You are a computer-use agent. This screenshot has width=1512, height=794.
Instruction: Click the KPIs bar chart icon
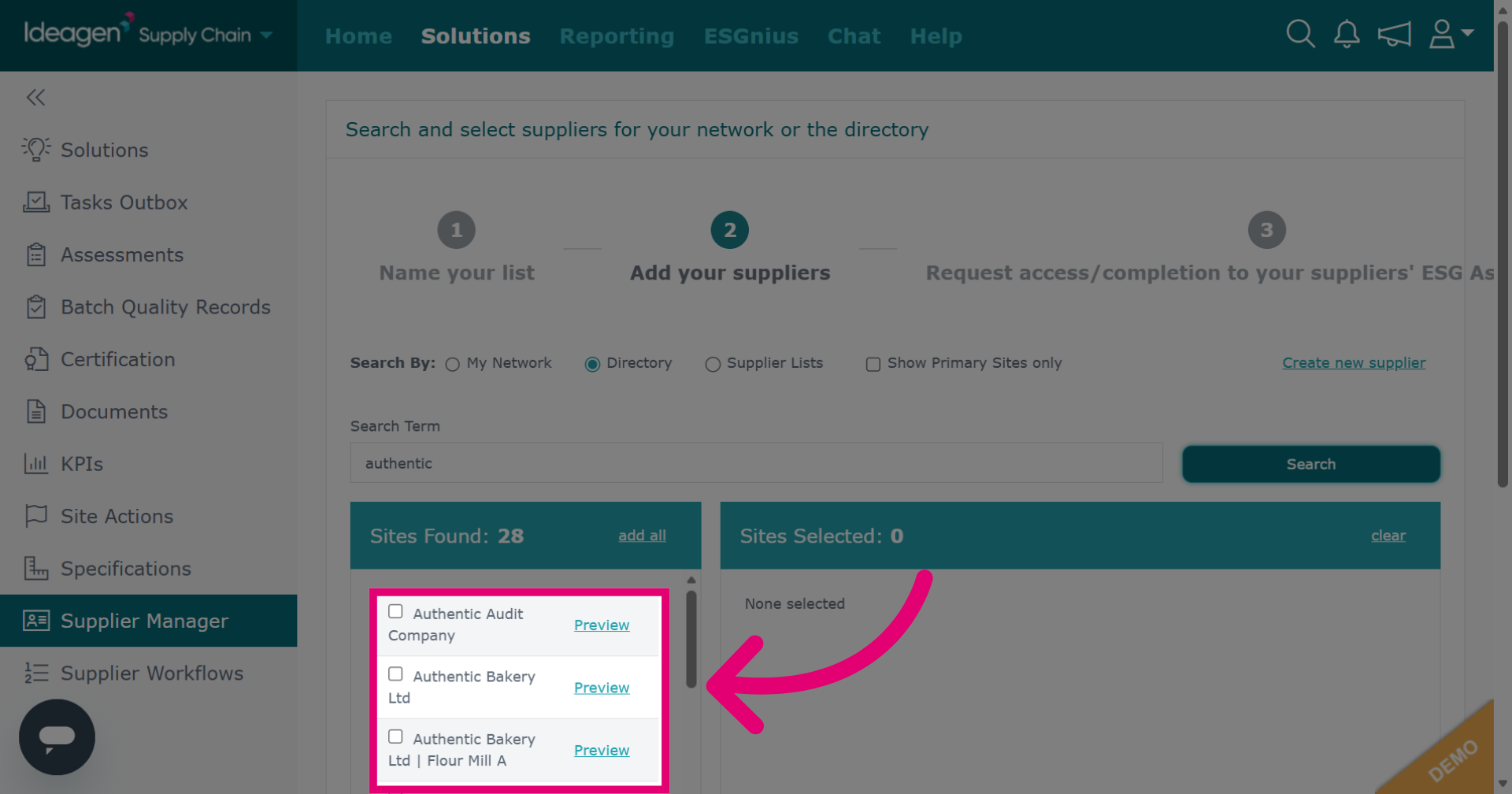tap(35, 464)
